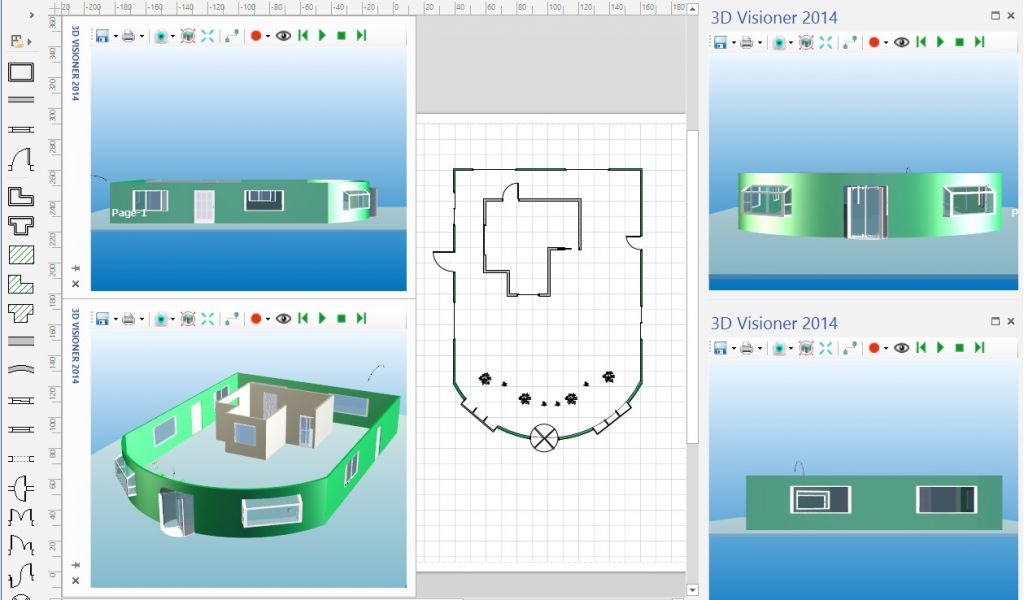Click zoom-to-fit arrows icon in bottom-left 3D view

pyautogui.click(x=208, y=318)
